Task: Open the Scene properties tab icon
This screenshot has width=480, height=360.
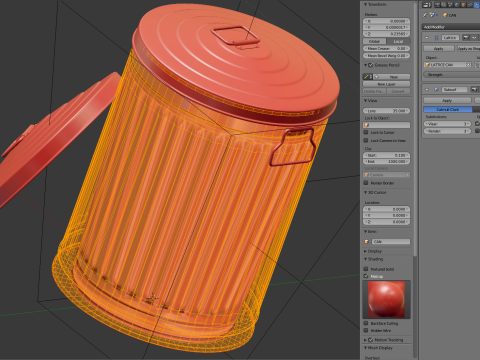Action: point(450,5)
